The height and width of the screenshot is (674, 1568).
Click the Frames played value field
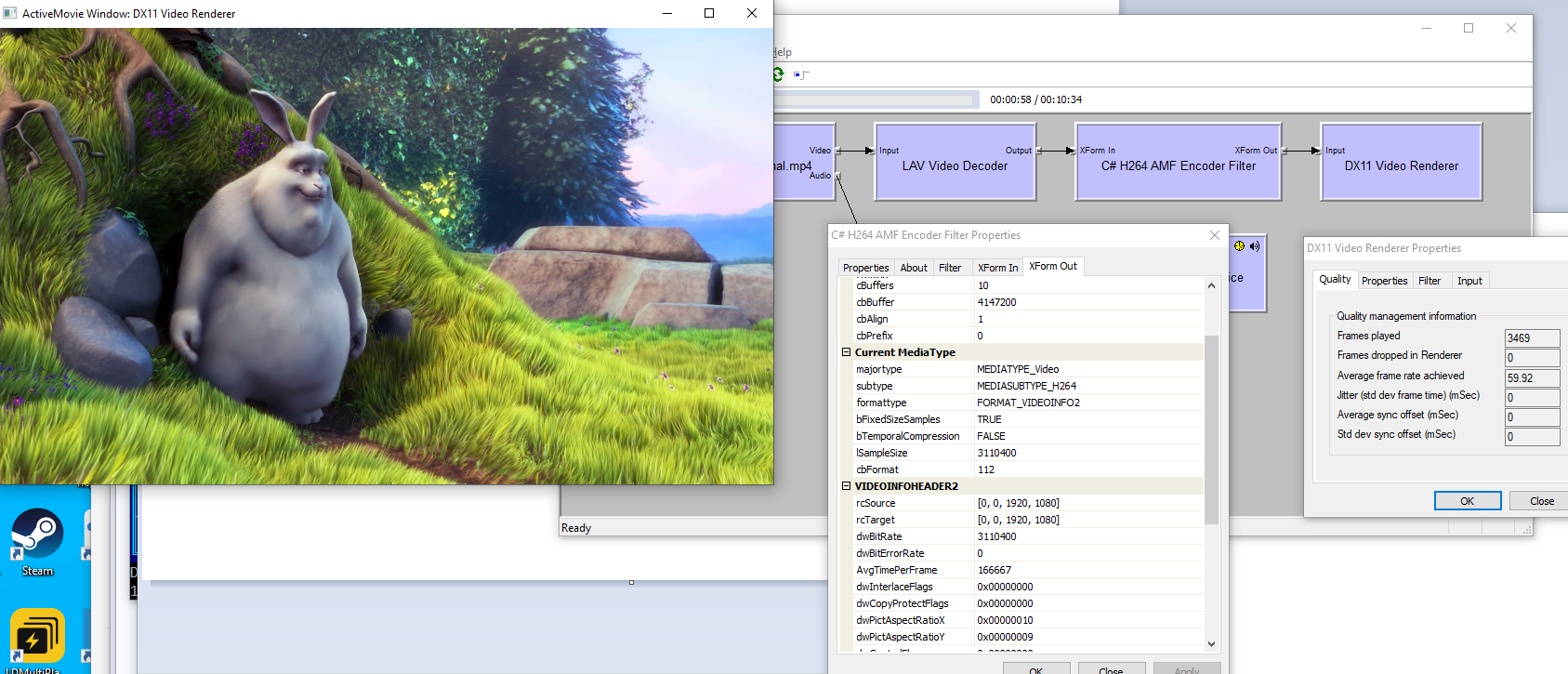pos(1532,338)
